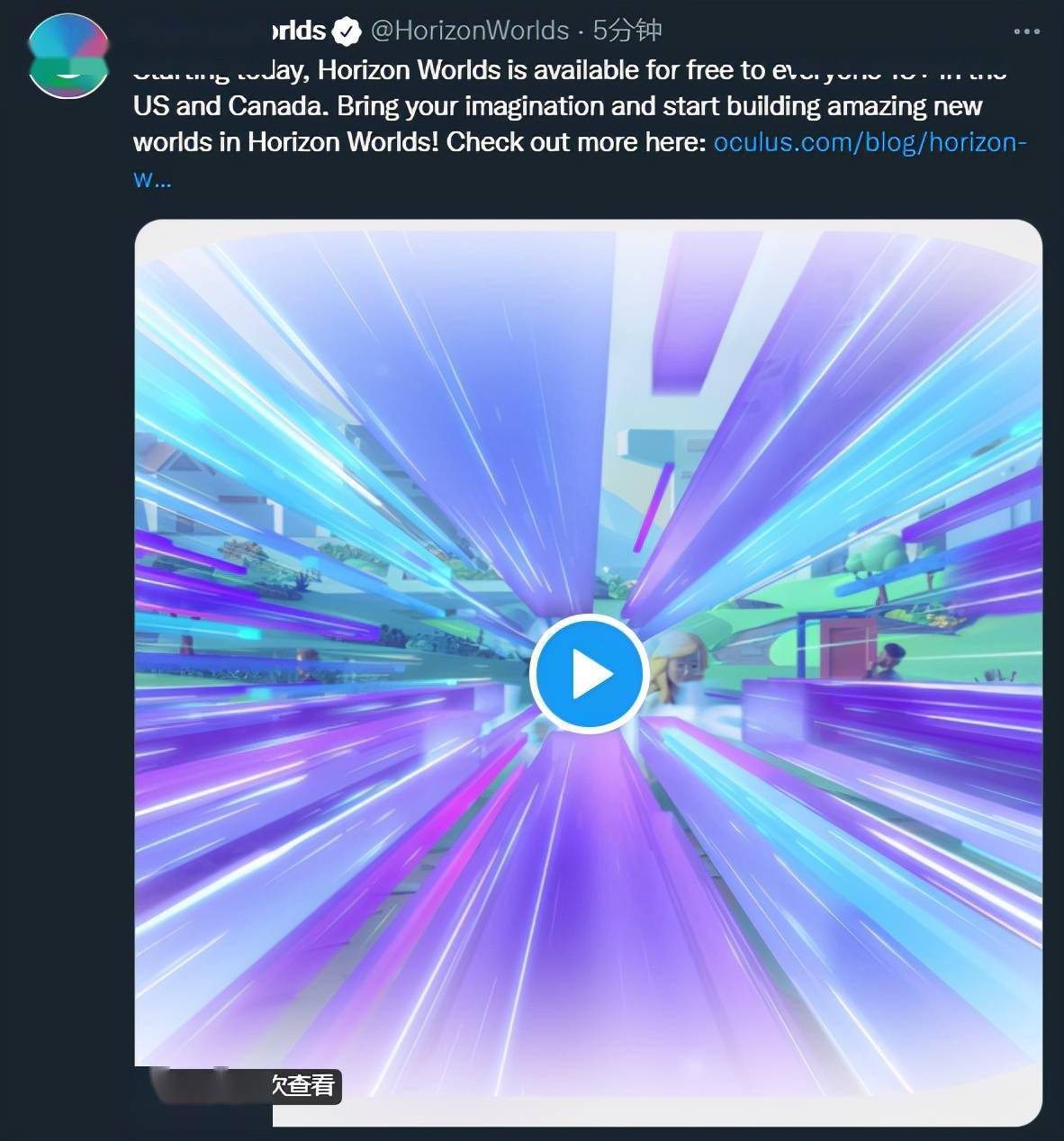Click the 5分钟 timestamp

627,31
